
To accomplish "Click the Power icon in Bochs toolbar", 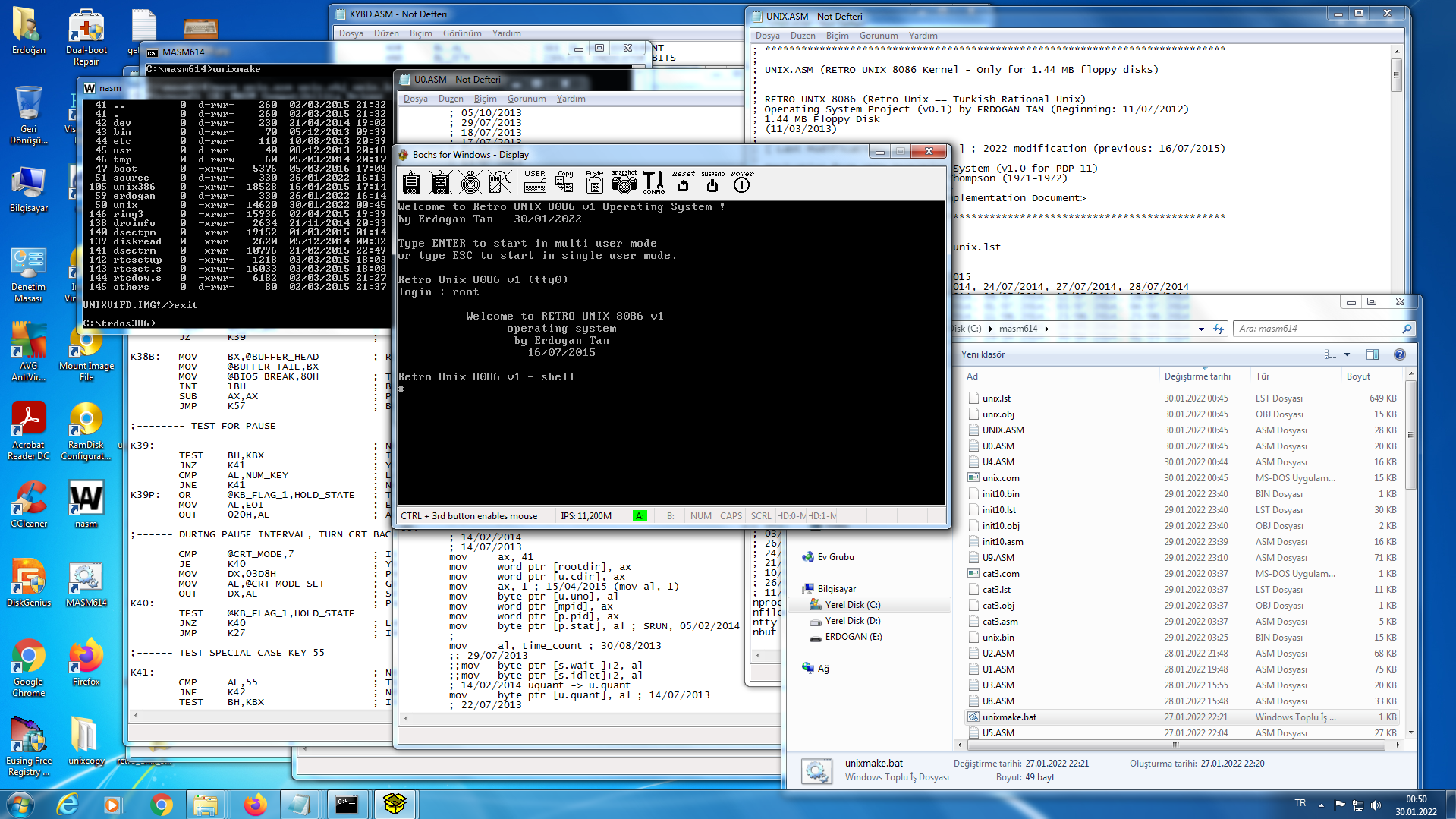I will pos(742,181).
